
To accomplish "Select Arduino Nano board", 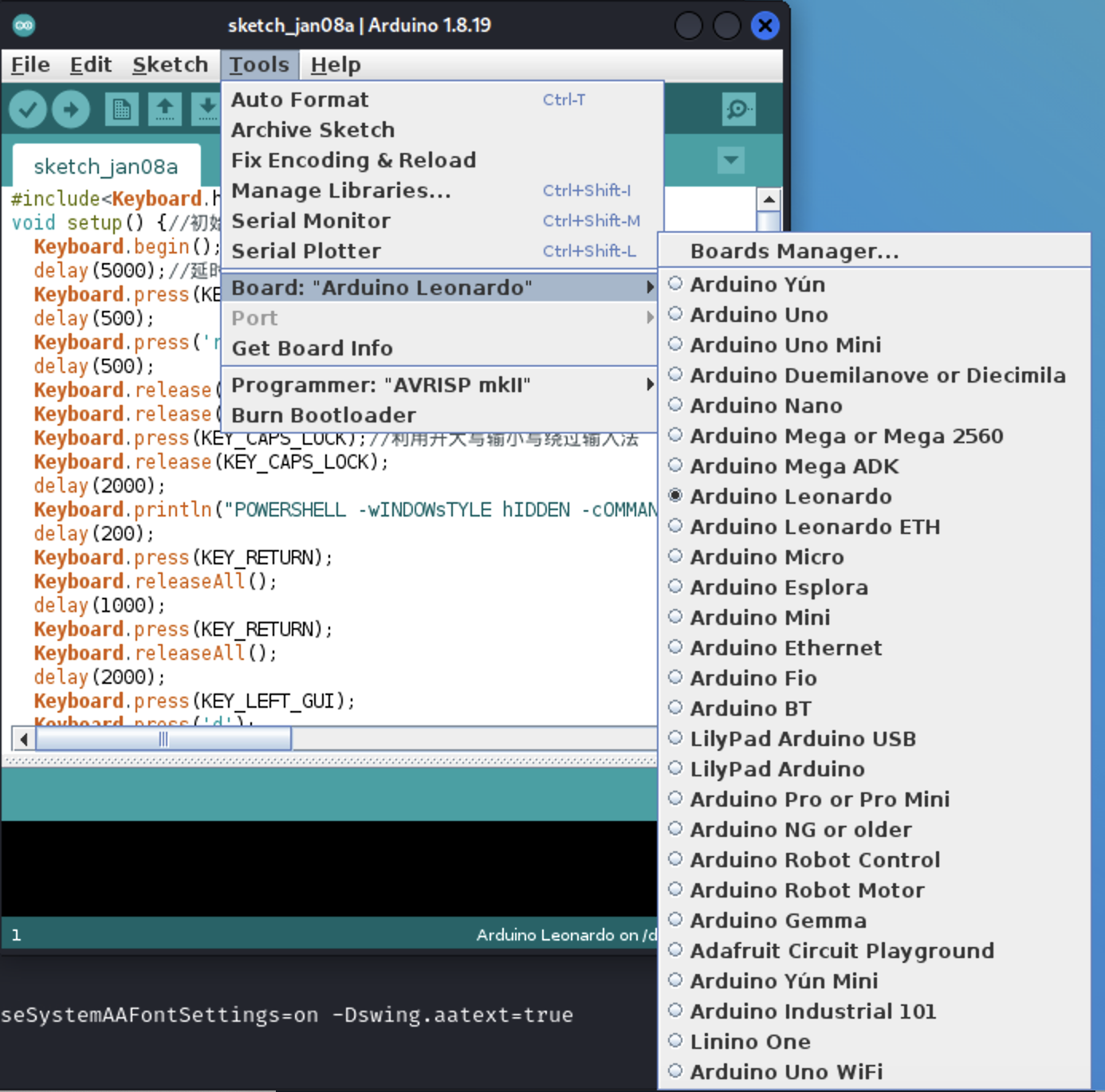I will point(875,406).
